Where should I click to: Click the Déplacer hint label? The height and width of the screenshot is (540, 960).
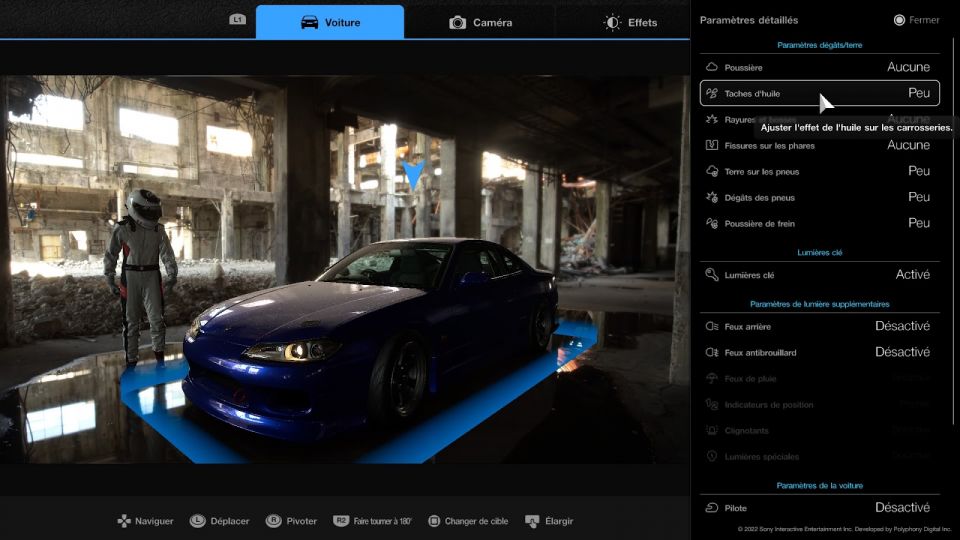[230, 521]
